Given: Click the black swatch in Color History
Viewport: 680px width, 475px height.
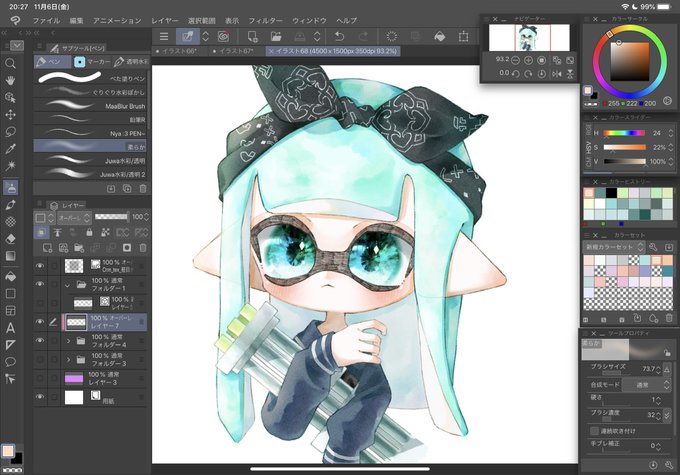Looking at the screenshot, I should [611, 192].
